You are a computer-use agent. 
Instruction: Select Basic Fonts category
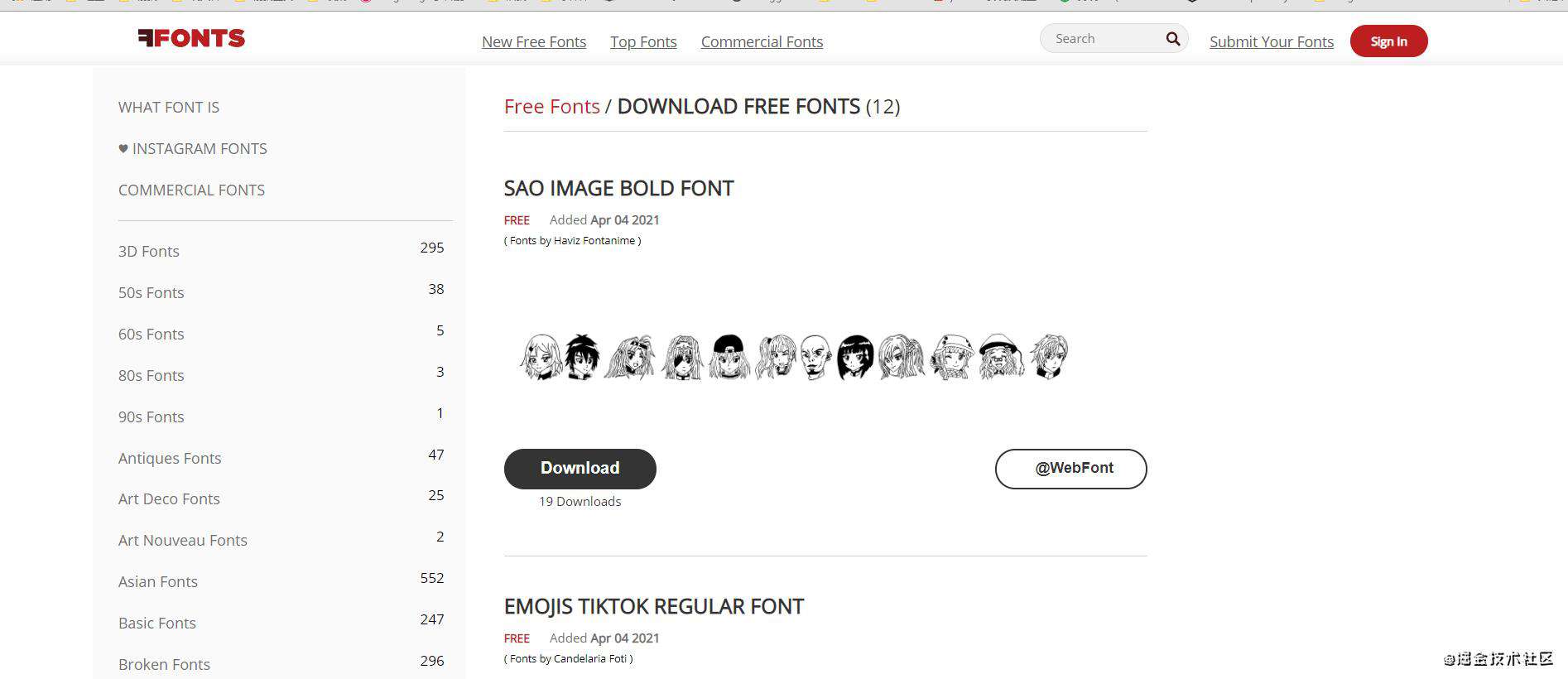coord(157,624)
